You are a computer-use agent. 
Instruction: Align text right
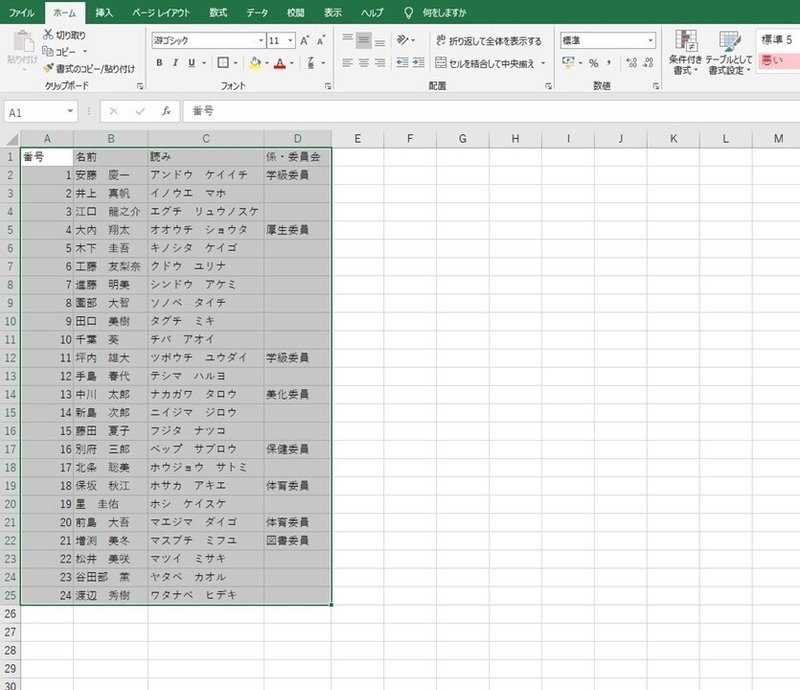point(380,63)
